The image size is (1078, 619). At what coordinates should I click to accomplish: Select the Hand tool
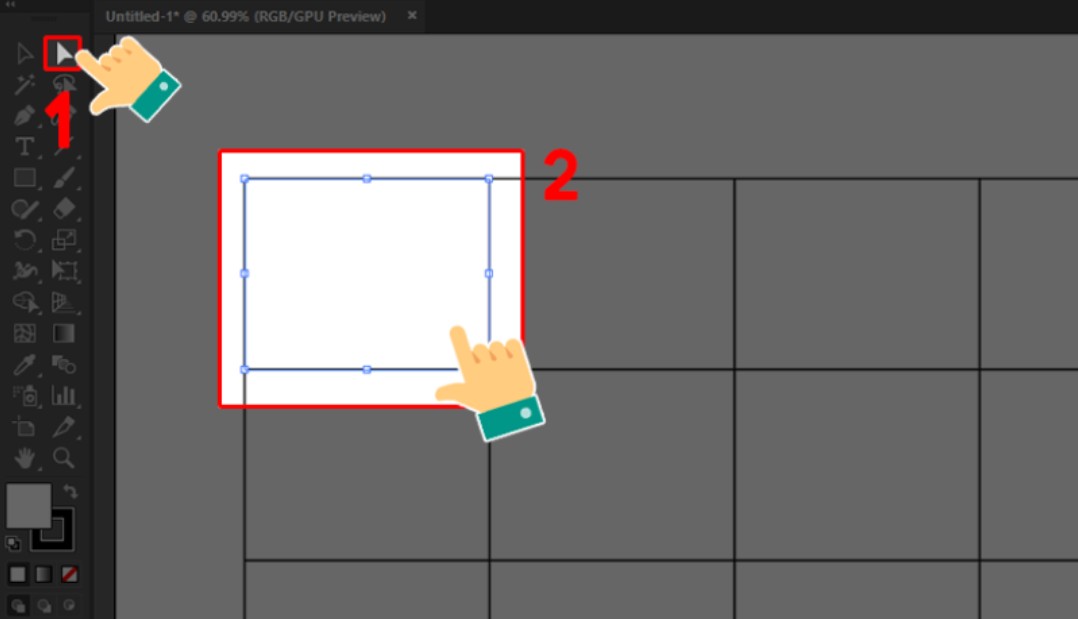(x=25, y=457)
